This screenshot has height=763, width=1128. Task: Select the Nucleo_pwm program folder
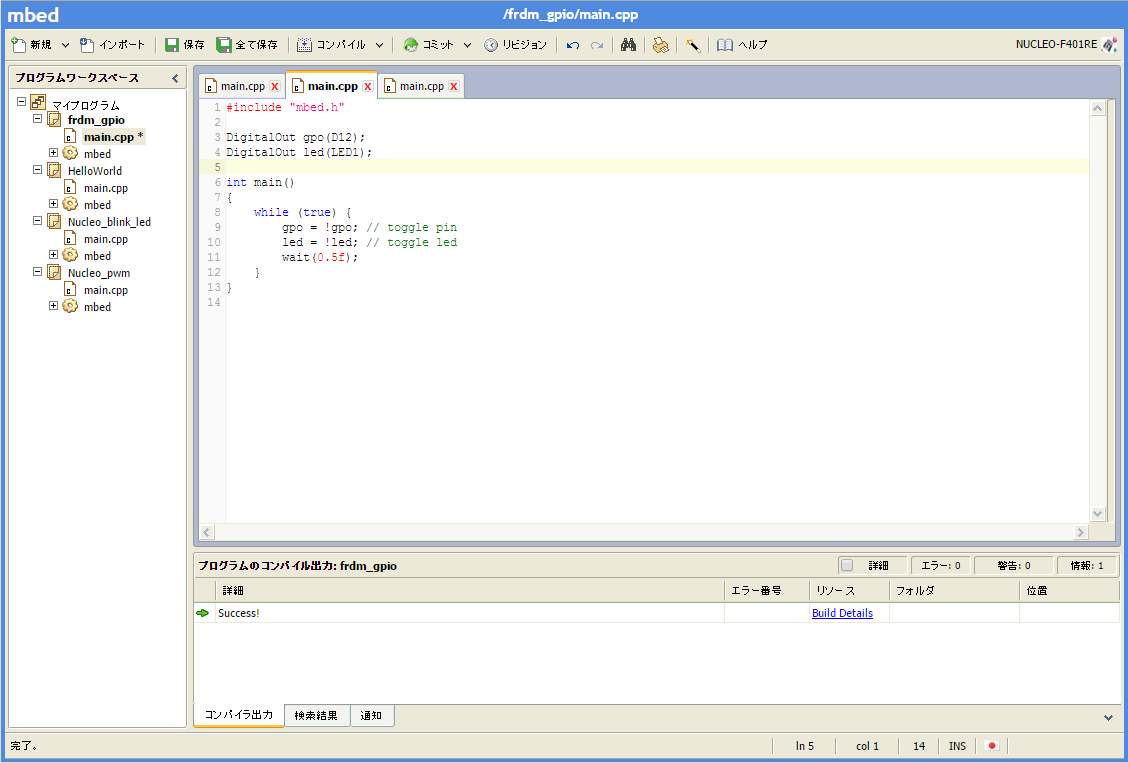pyautogui.click(x=99, y=273)
